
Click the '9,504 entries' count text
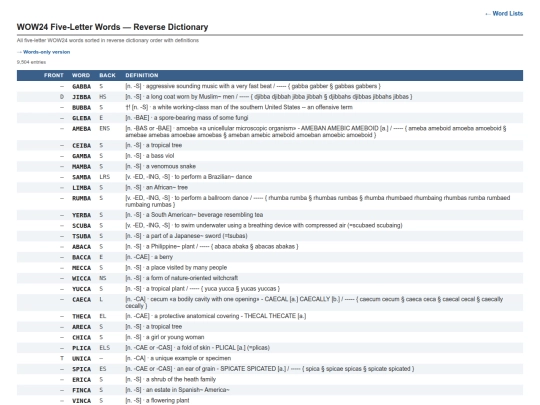point(31,62)
